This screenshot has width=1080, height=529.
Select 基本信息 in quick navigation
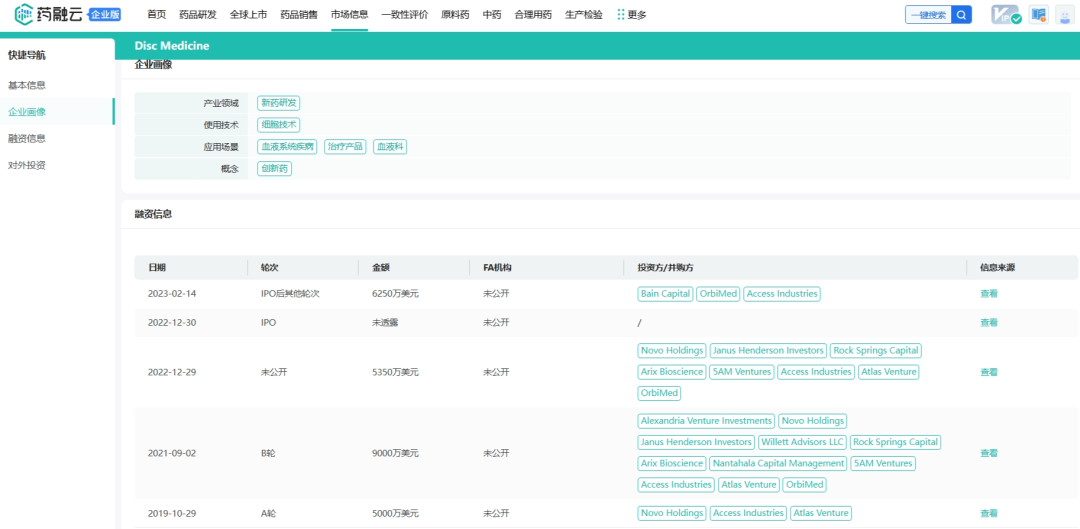point(27,85)
